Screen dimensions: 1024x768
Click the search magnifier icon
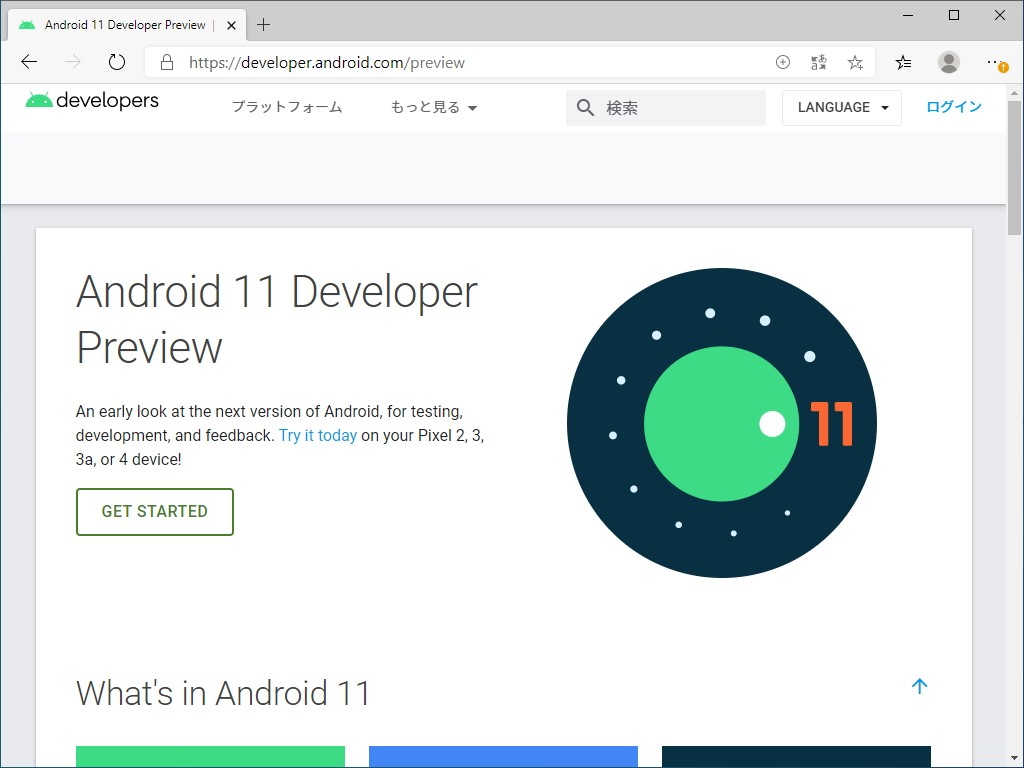pos(585,107)
